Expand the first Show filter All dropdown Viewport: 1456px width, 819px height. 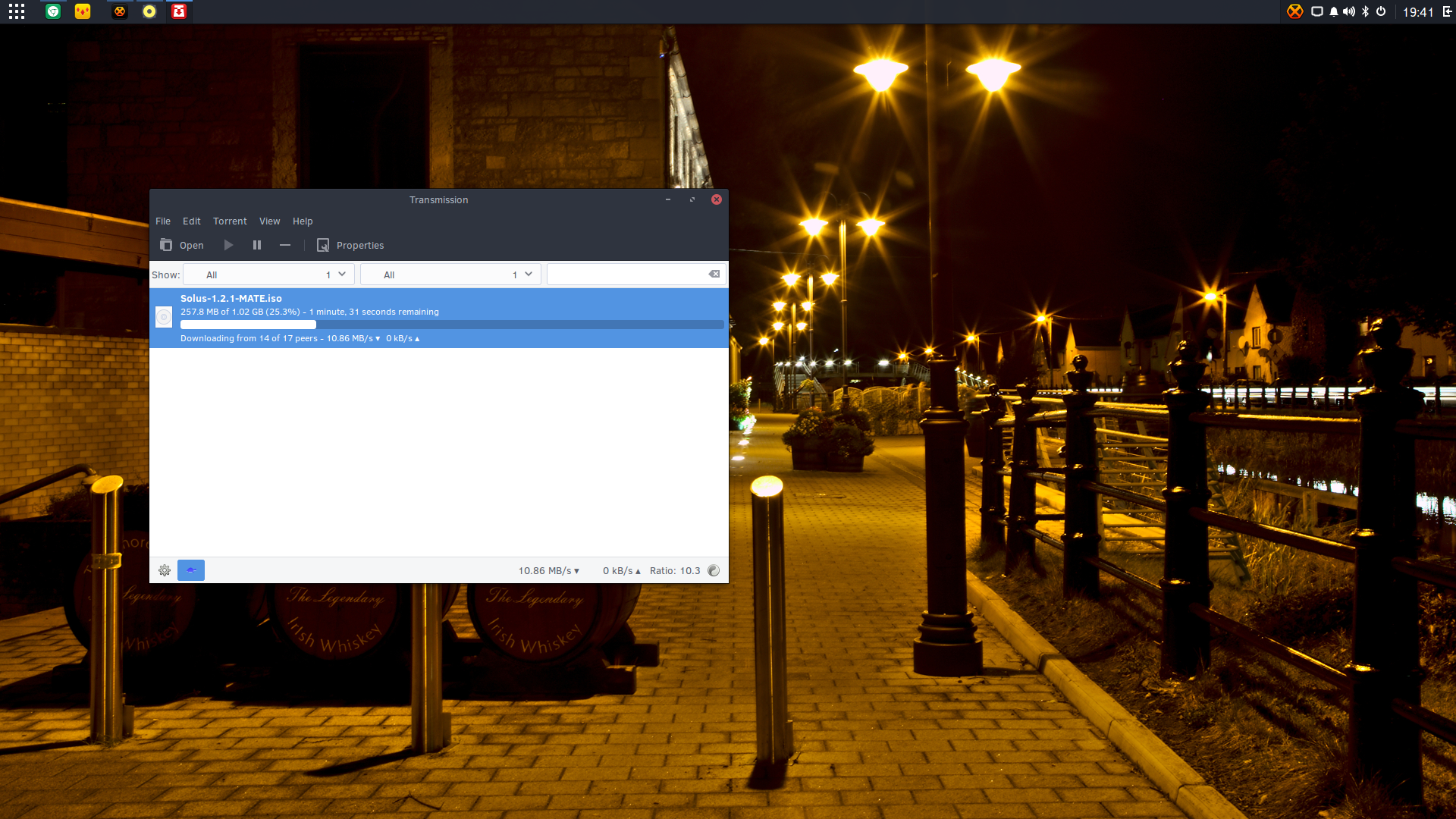[x=269, y=275]
